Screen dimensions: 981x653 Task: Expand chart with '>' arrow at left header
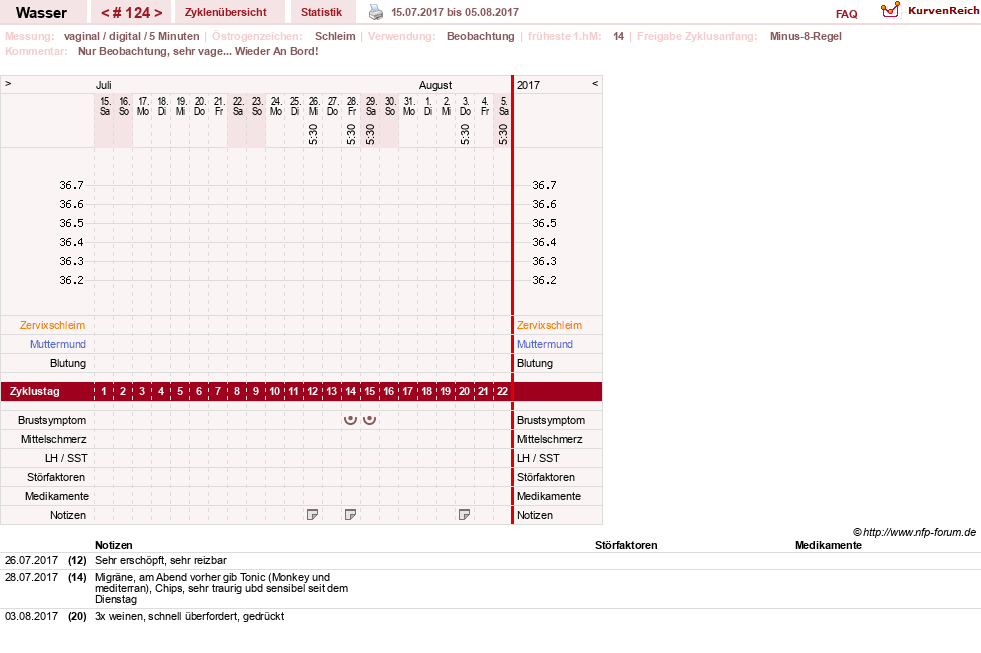pyautogui.click(x=8, y=83)
